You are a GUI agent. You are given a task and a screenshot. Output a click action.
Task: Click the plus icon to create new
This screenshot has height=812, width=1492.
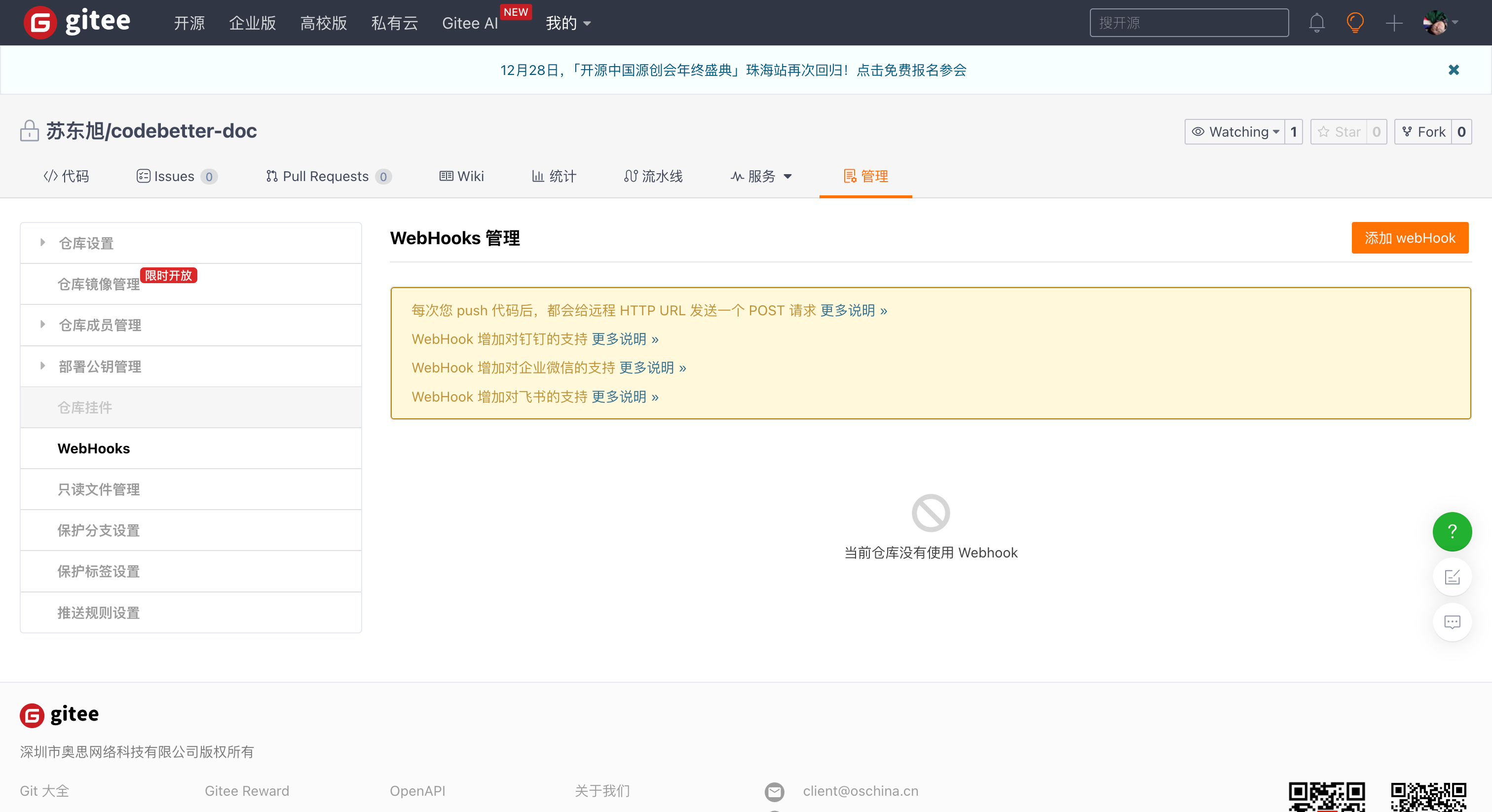click(x=1394, y=23)
